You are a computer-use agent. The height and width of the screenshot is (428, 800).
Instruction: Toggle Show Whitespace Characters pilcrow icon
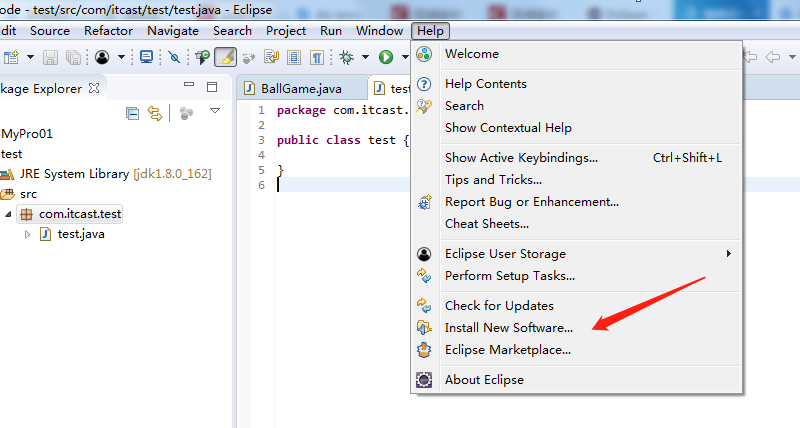click(x=317, y=57)
